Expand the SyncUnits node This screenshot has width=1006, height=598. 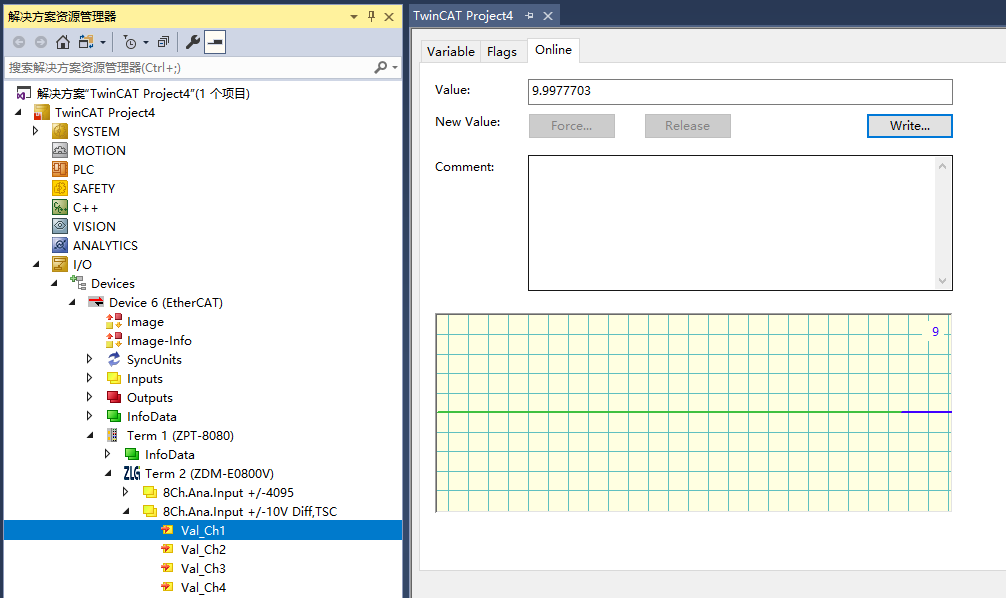click(x=90, y=359)
